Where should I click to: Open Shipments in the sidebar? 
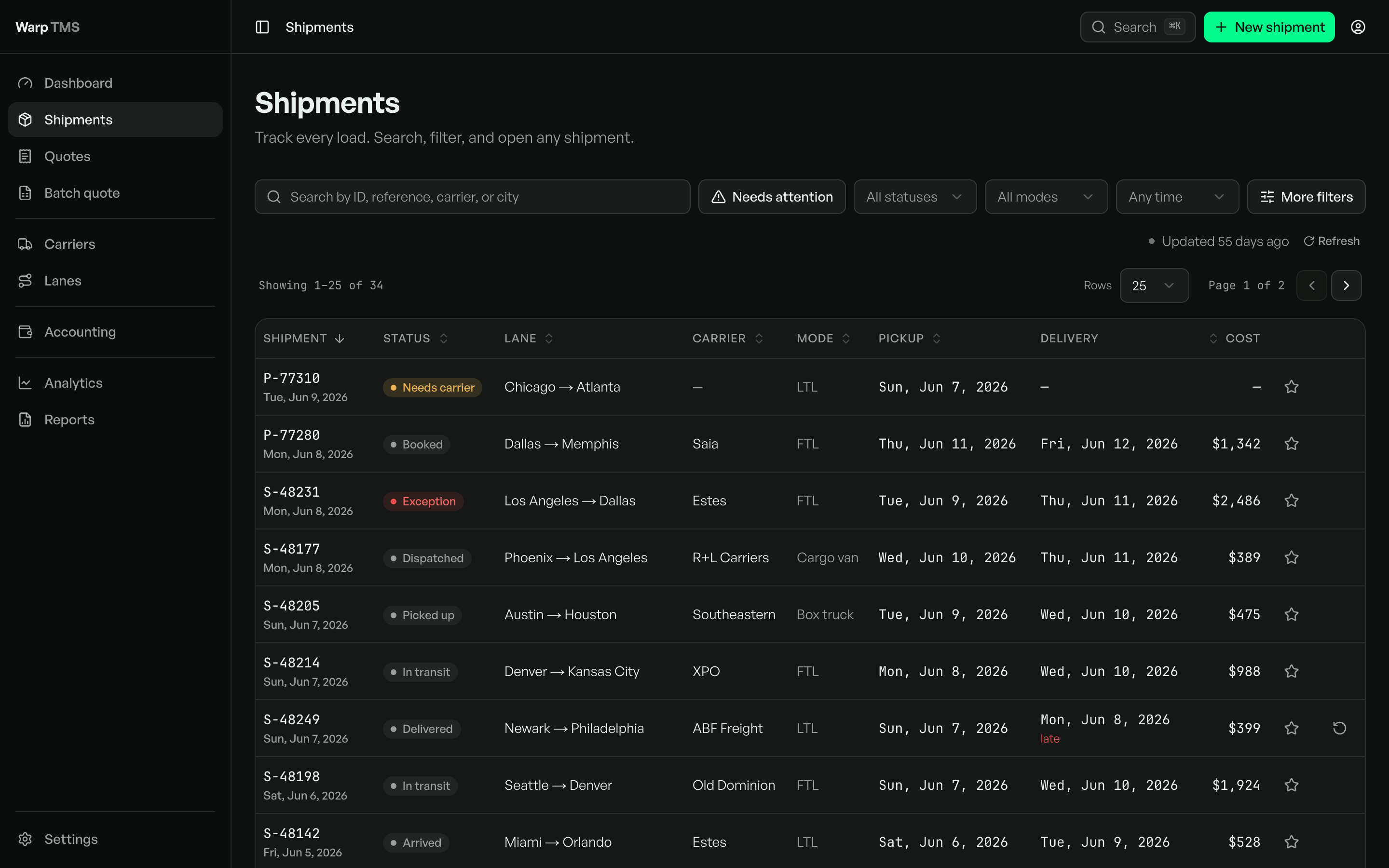115,120
